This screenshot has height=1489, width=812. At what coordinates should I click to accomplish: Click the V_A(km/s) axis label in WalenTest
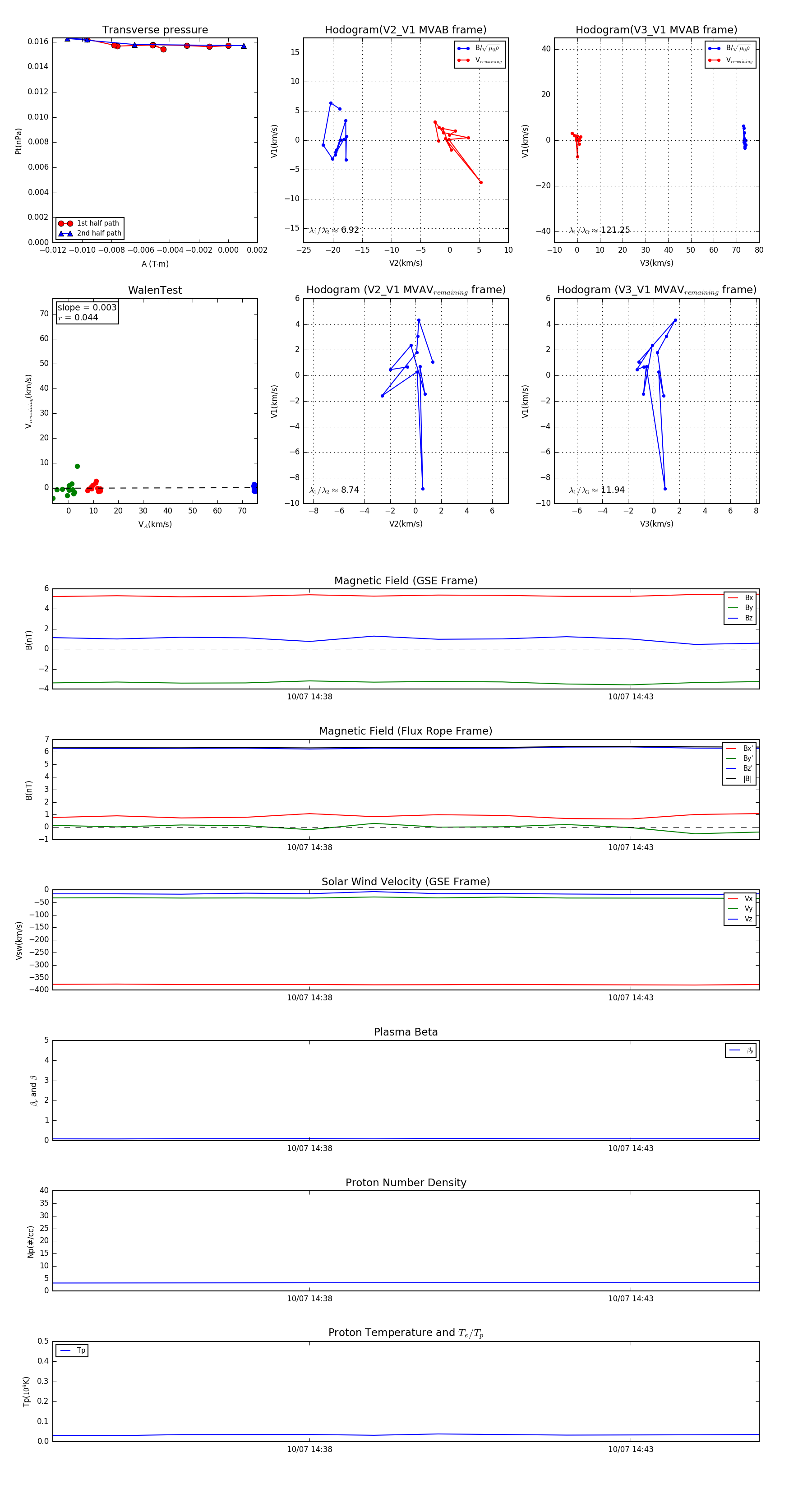pos(155,525)
